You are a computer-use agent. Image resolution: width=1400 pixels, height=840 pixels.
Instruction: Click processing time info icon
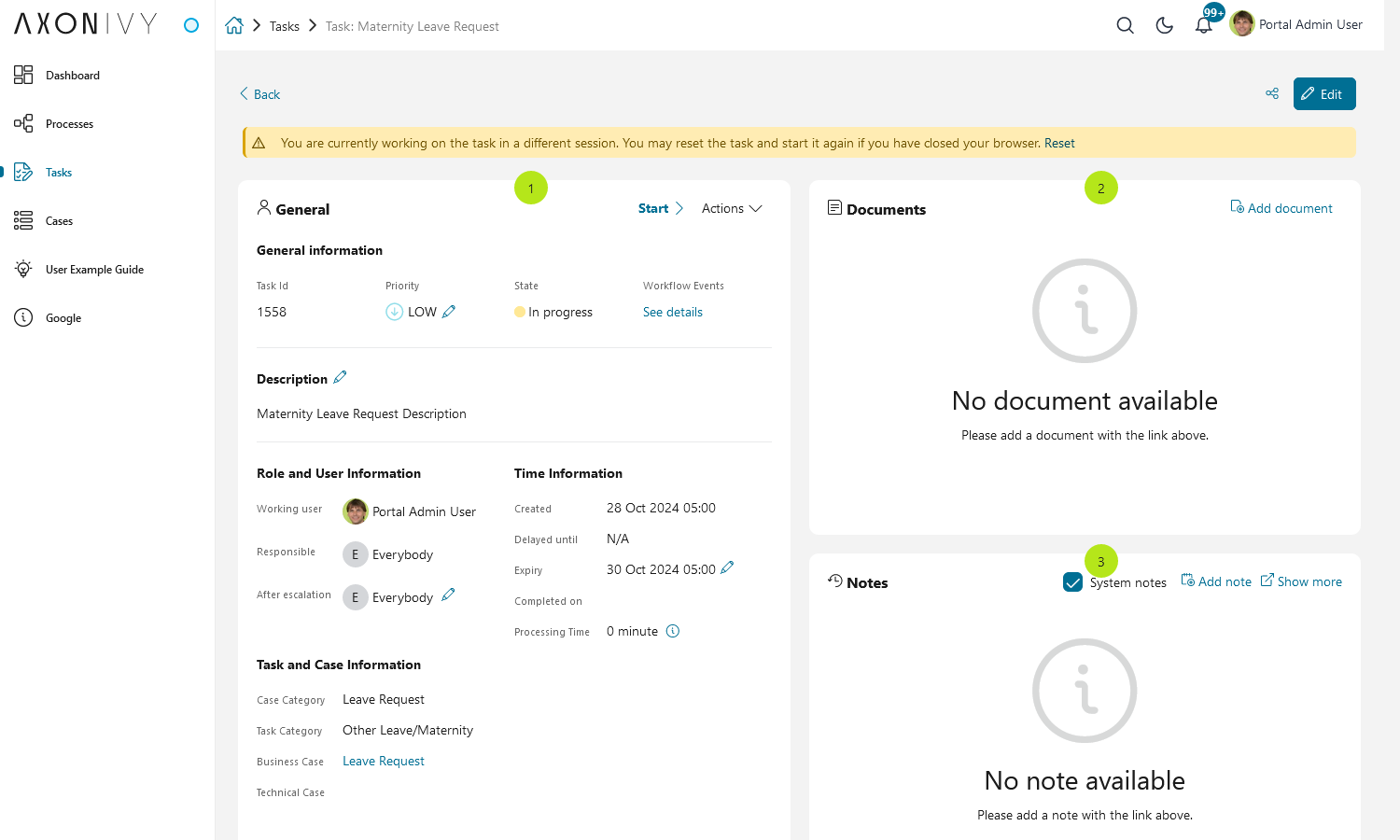pos(673,631)
